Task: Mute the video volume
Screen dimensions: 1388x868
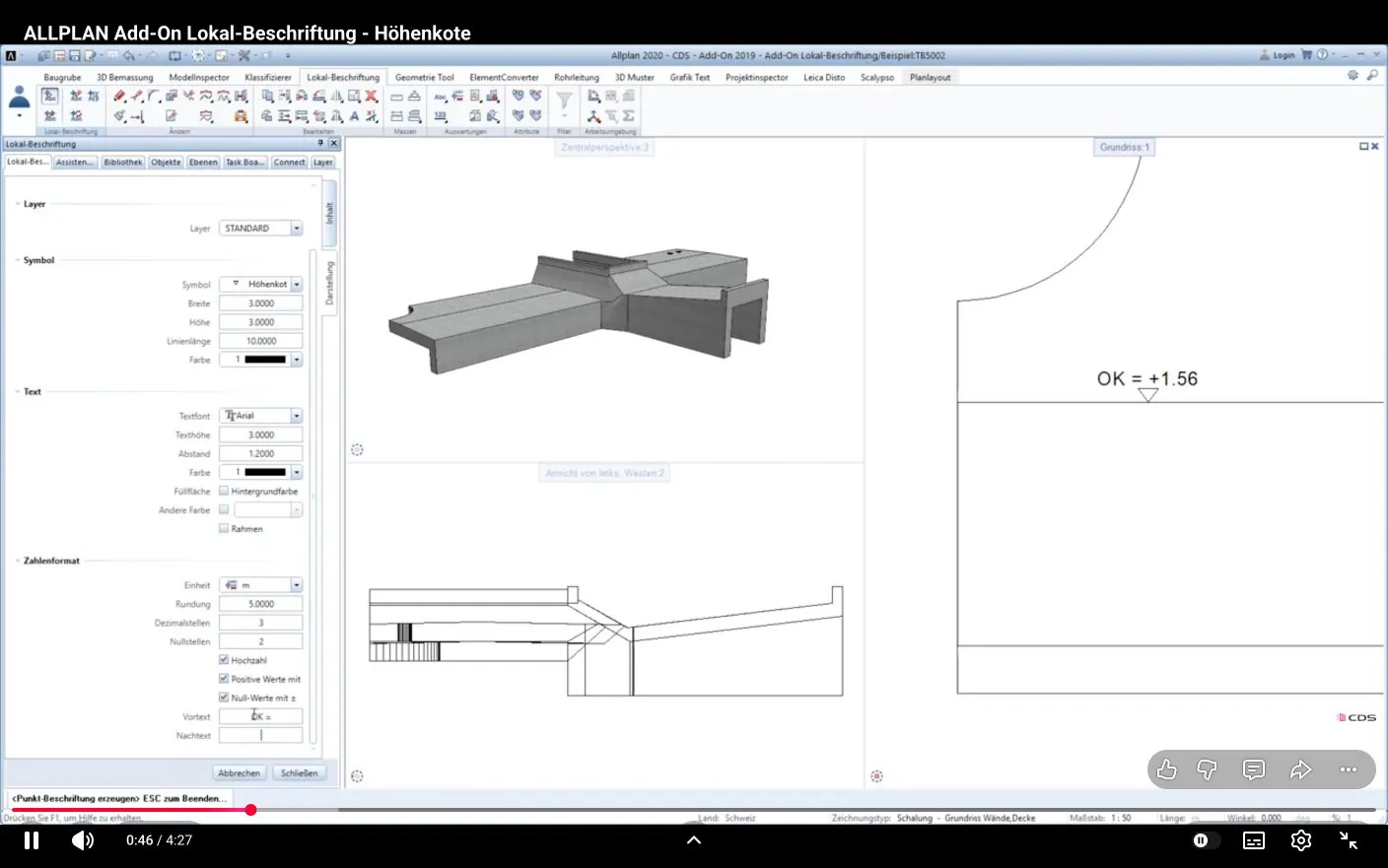Action: click(83, 840)
